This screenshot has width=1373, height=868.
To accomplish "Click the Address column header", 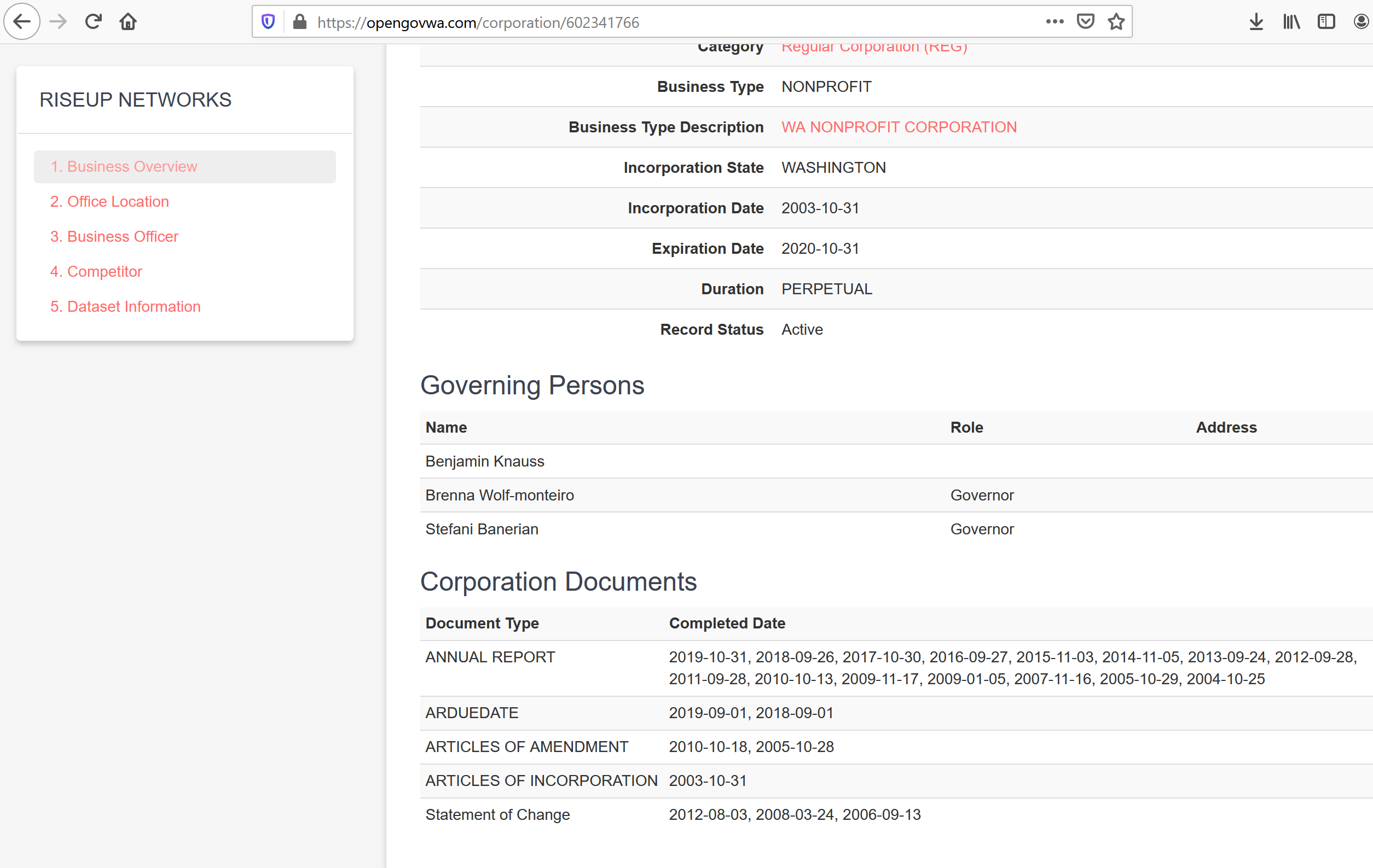I will (1226, 428).
